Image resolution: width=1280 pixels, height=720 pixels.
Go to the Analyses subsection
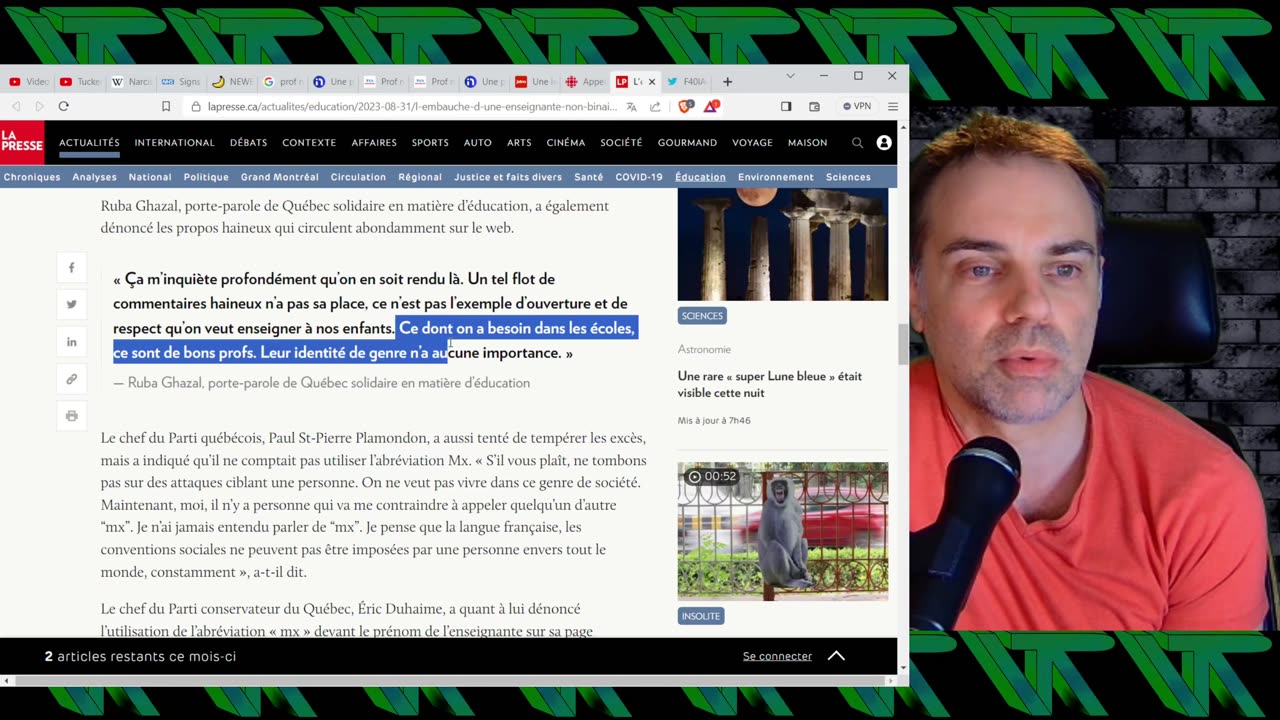(94, 177)
